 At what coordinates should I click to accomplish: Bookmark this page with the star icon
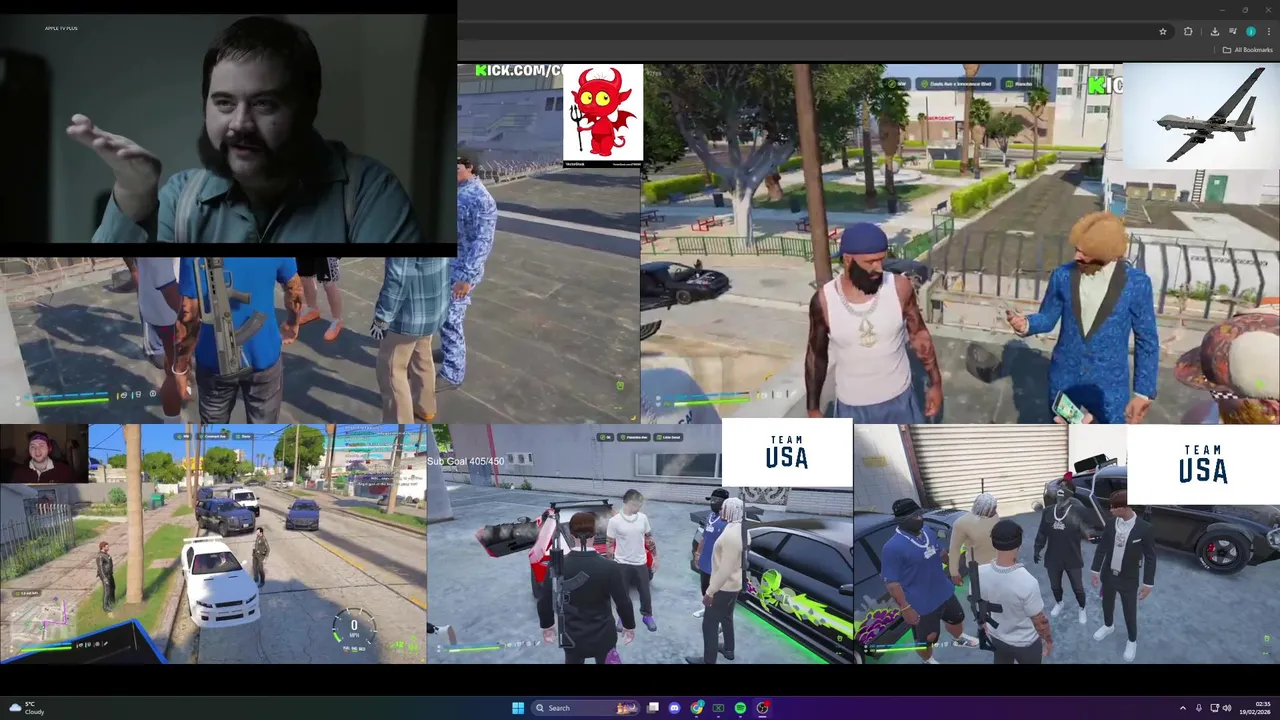point(1162,32)
